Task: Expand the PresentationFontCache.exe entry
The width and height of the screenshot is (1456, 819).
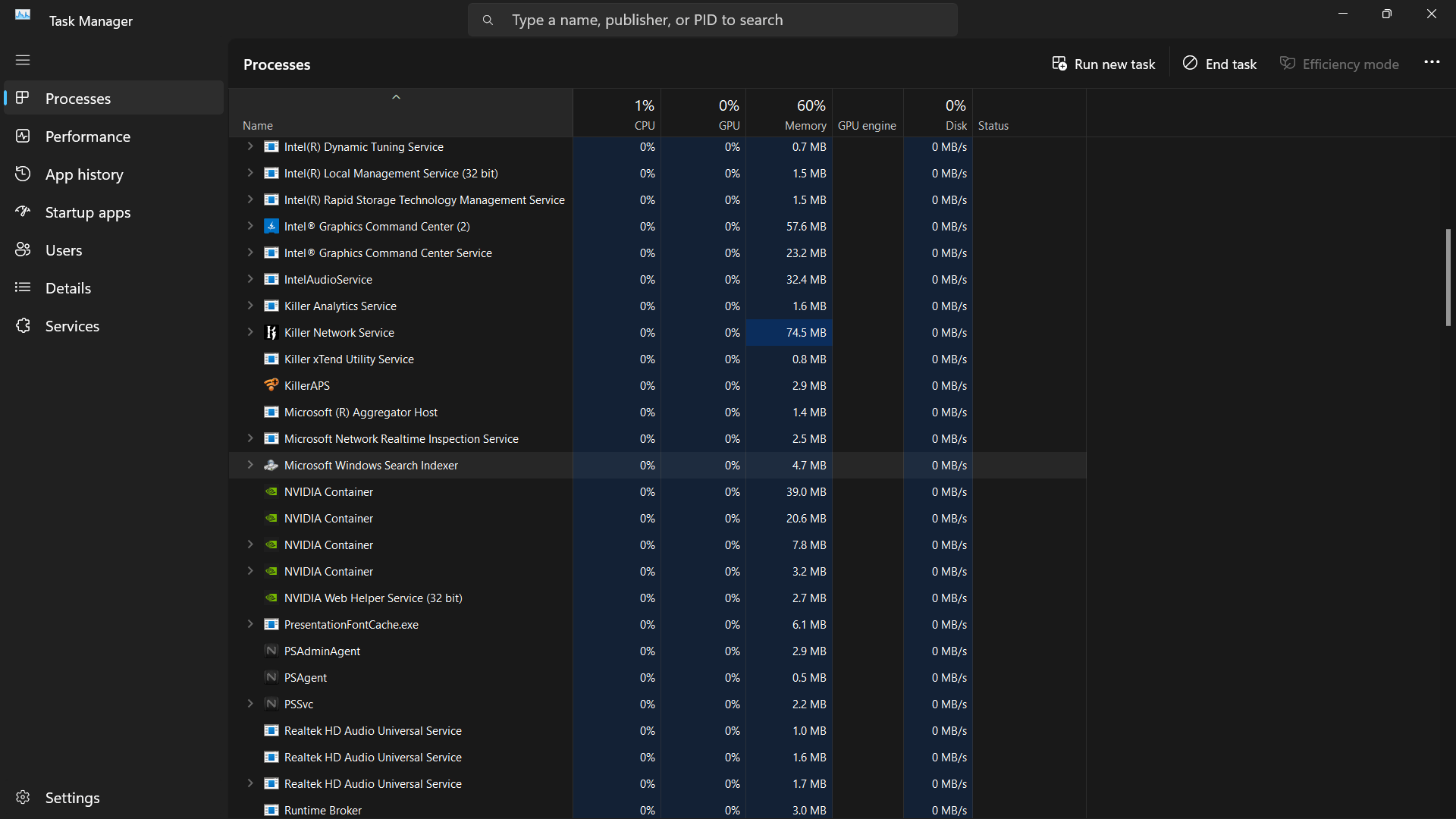Action: point(250,625)
